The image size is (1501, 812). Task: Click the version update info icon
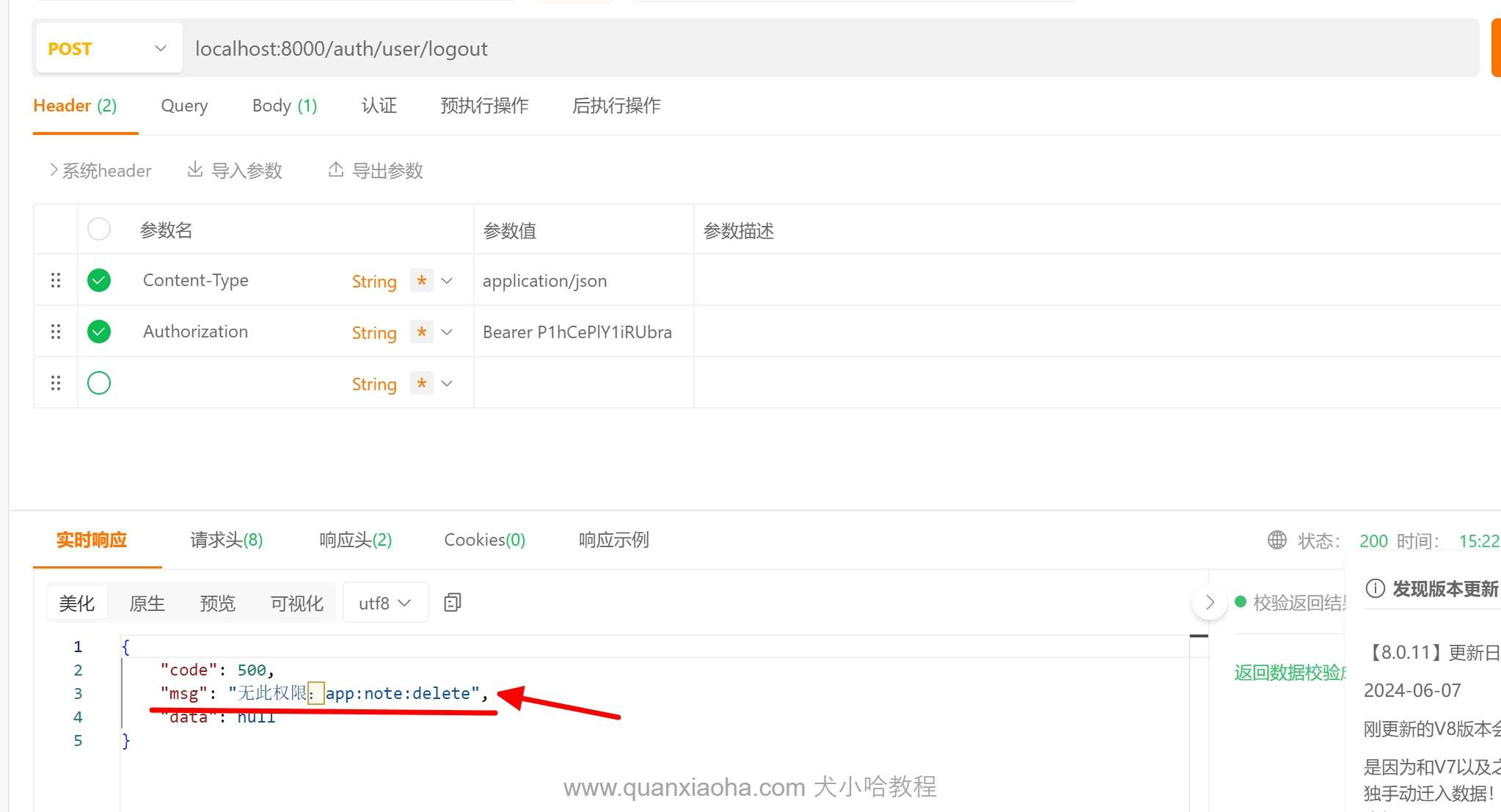(1375, 588)
